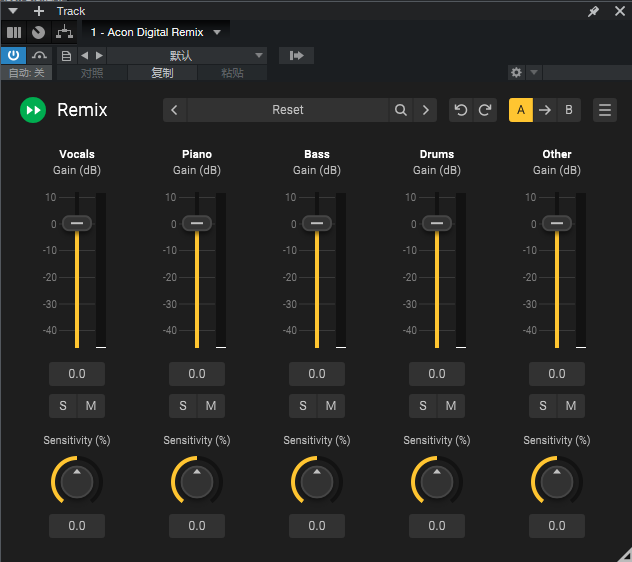Solo the Vocals stem
The width and height of the screenshot is (632, 562).
click(63, 406)
